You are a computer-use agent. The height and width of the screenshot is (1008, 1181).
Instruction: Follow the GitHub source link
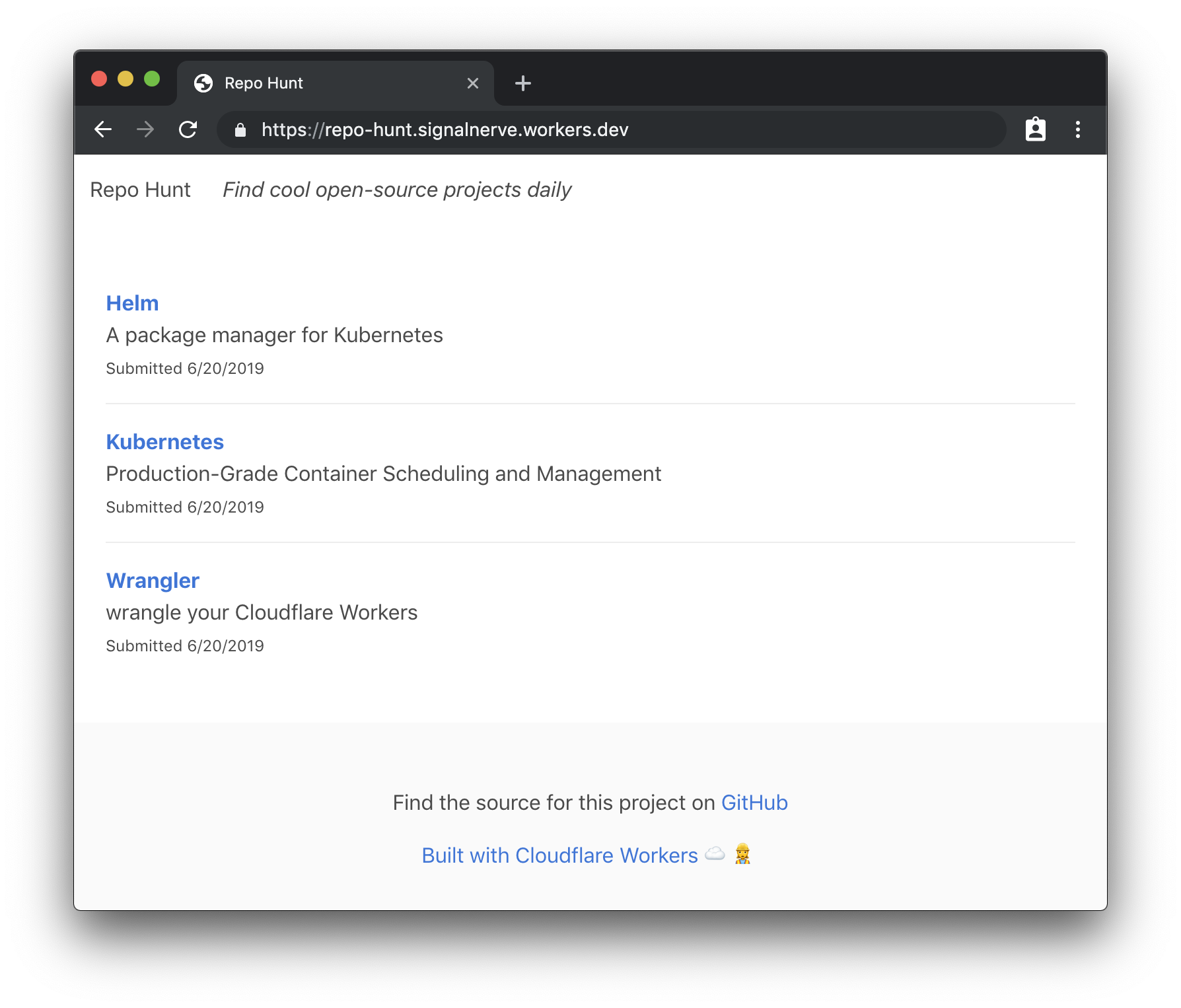coord(754,803)
